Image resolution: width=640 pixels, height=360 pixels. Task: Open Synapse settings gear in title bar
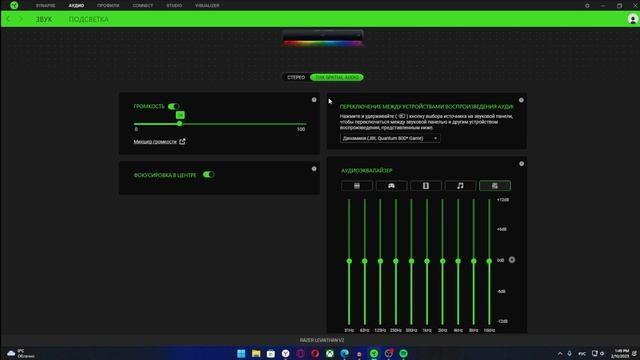coord(587,6)
